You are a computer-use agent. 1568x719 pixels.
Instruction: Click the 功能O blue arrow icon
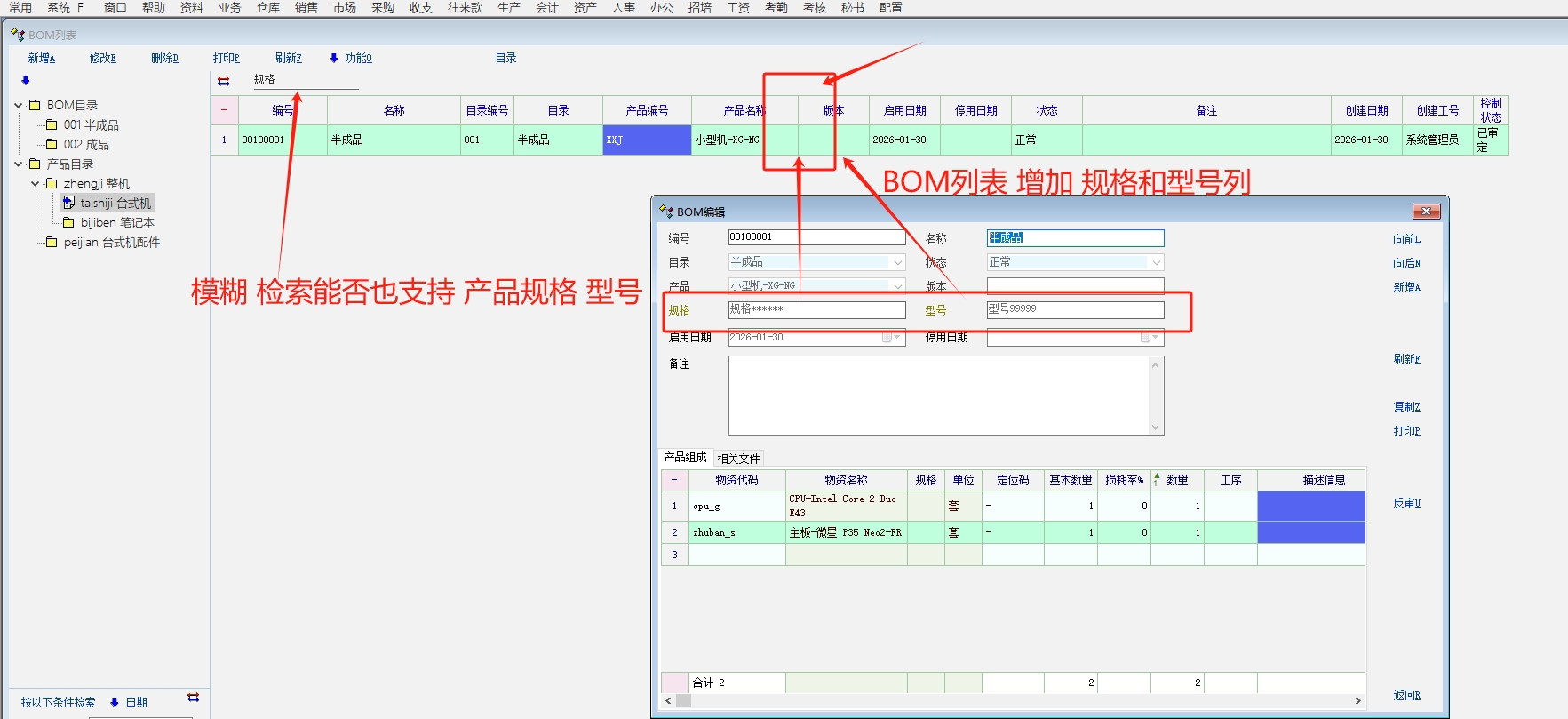pyautogui.click(x=334, y=58)
